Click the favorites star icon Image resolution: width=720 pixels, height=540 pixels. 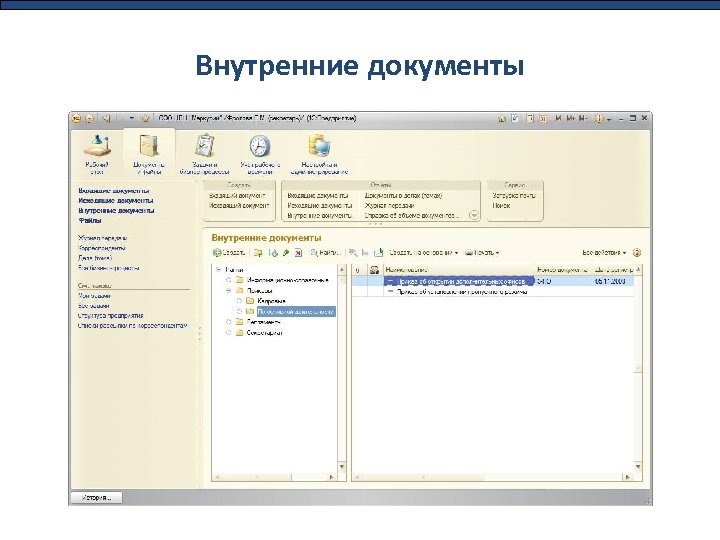[x=145, y=118]
